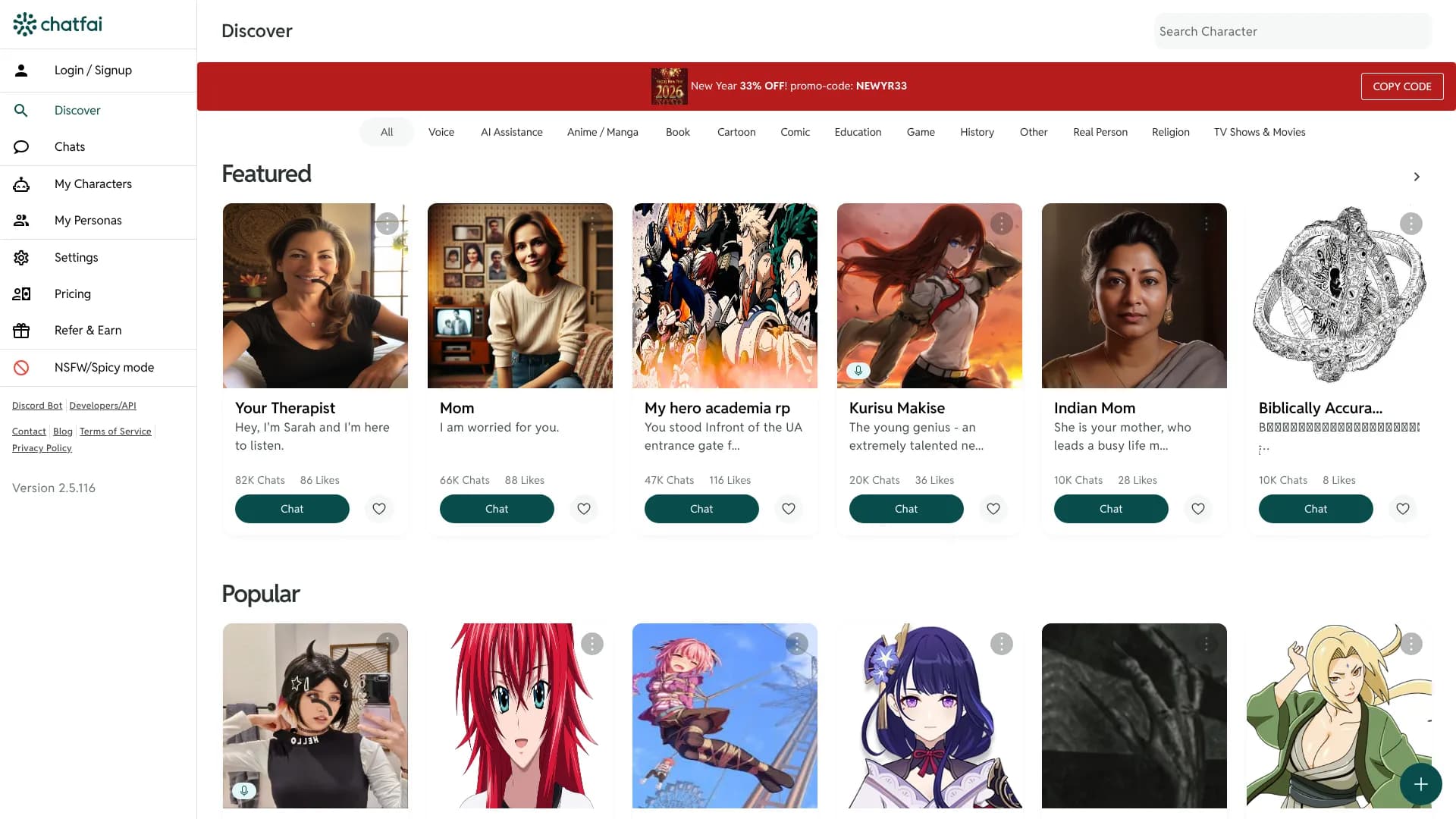Focus the Search Character field
The width and height of the screenshot is (1456, 819).
[1293, 31]
